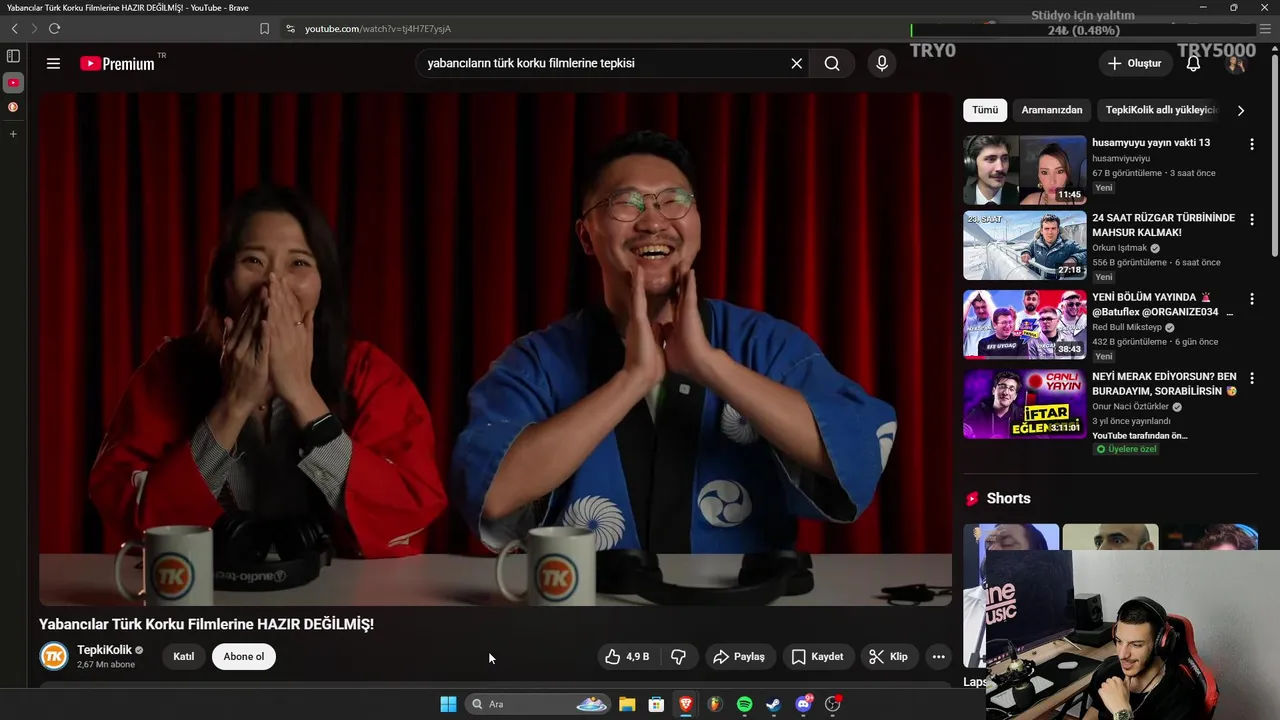
Task: Open YouTube hamburger guide menu
Action: 53,63
